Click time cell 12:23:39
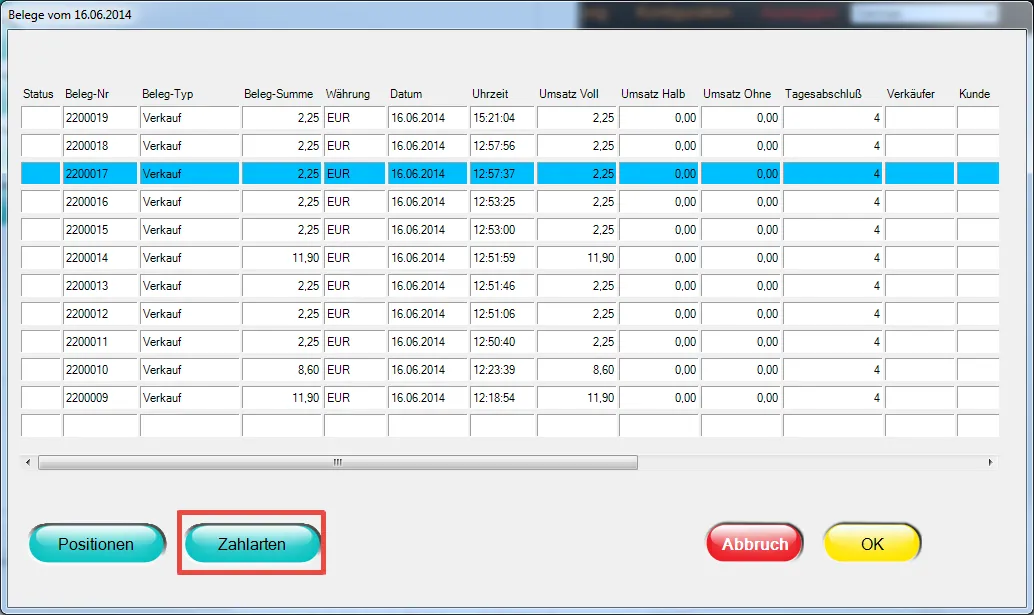The height and width of the screenshot is (615, 1034). point(502,370)
